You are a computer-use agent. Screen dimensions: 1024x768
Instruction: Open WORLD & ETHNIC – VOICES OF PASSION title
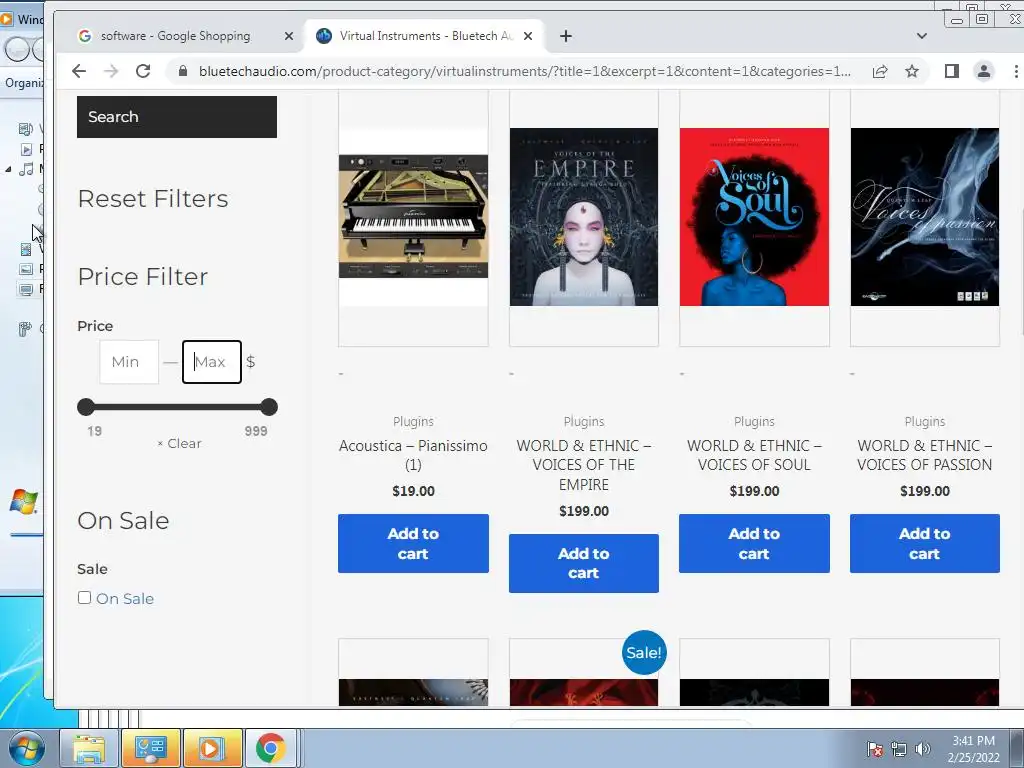click(925, 455)
